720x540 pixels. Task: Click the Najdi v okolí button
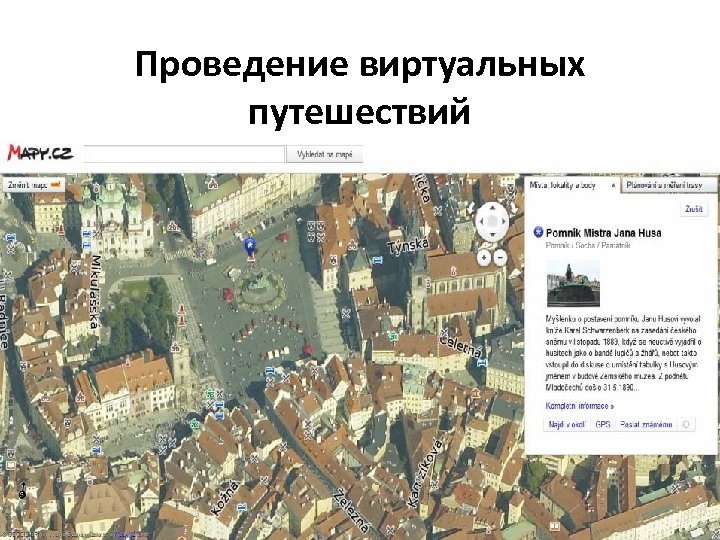(x=567, y=424)
